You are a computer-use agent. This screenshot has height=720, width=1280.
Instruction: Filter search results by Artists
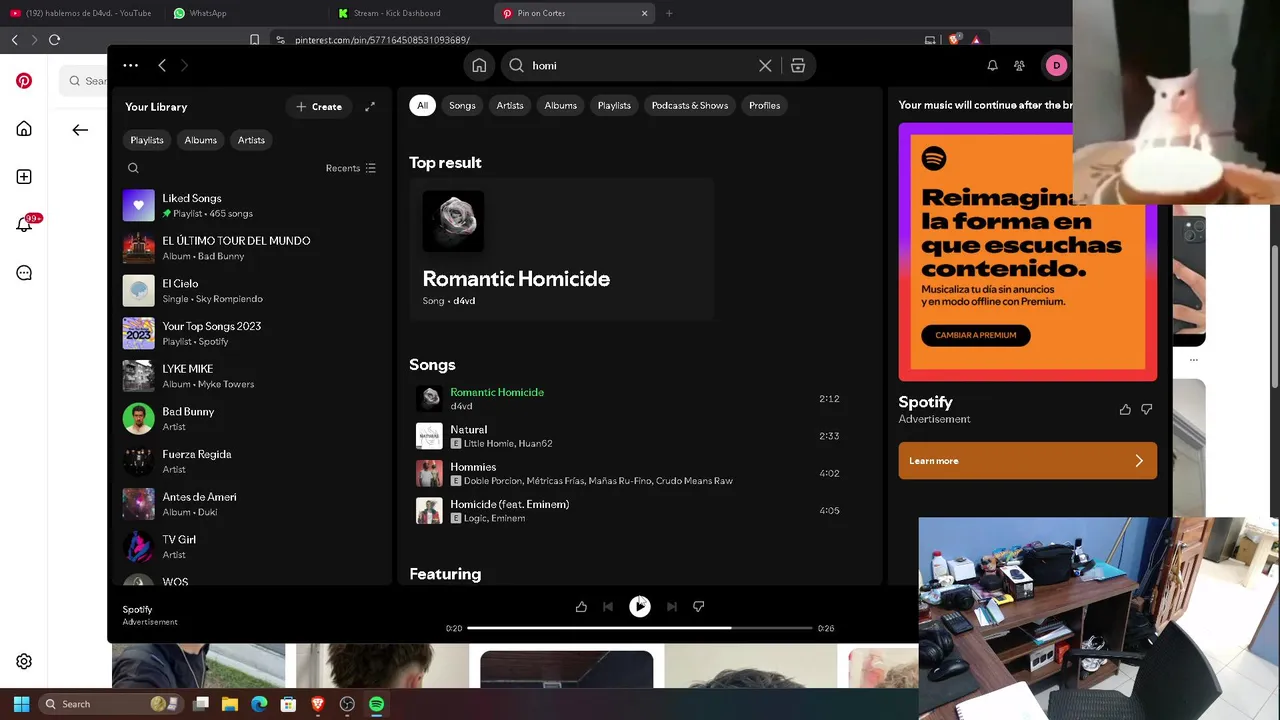click(x=510, y=105)
